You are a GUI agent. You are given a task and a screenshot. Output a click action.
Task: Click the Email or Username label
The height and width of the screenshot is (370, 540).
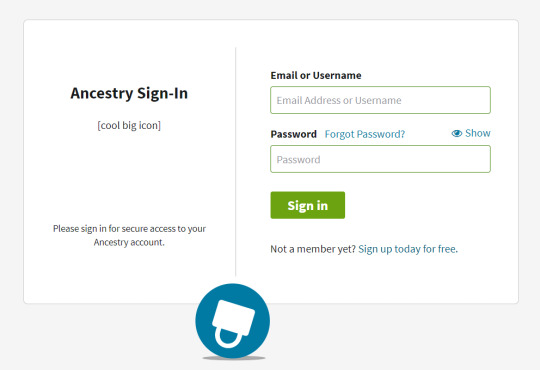coord(316,75)
